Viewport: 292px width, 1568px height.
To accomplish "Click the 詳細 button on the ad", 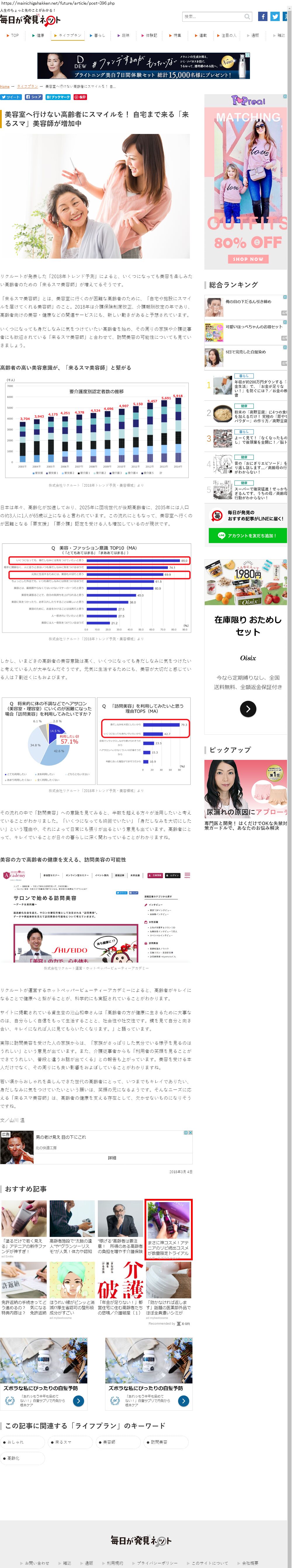I will [x=112, y=1158].
